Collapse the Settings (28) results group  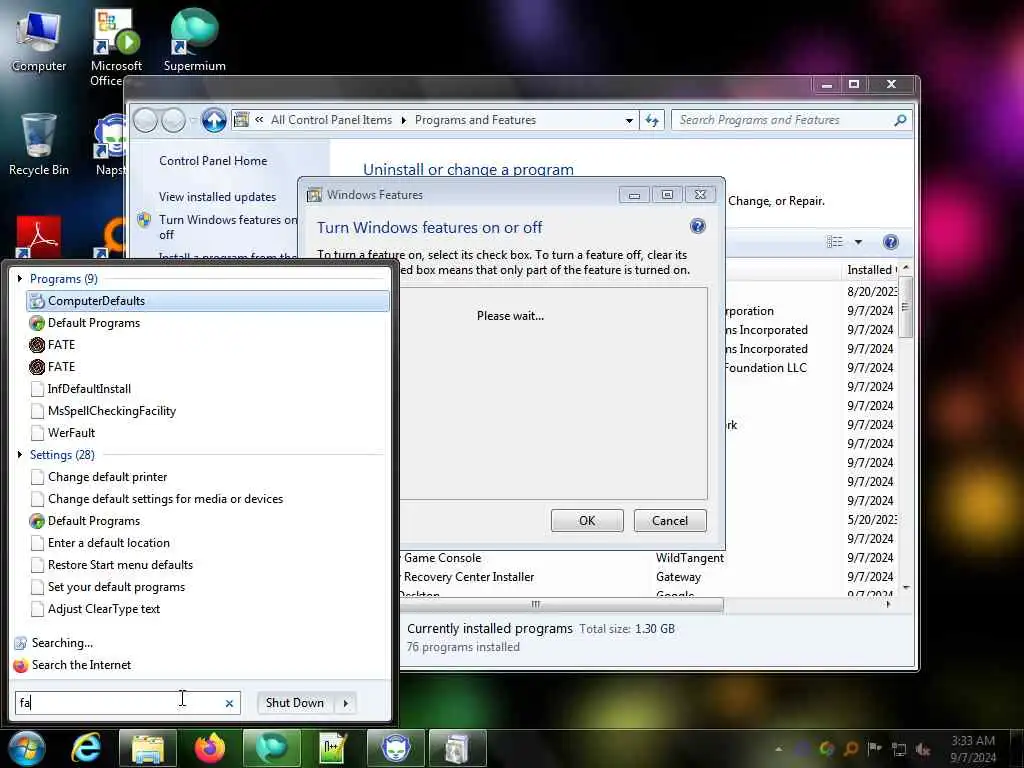click(20, 455)
